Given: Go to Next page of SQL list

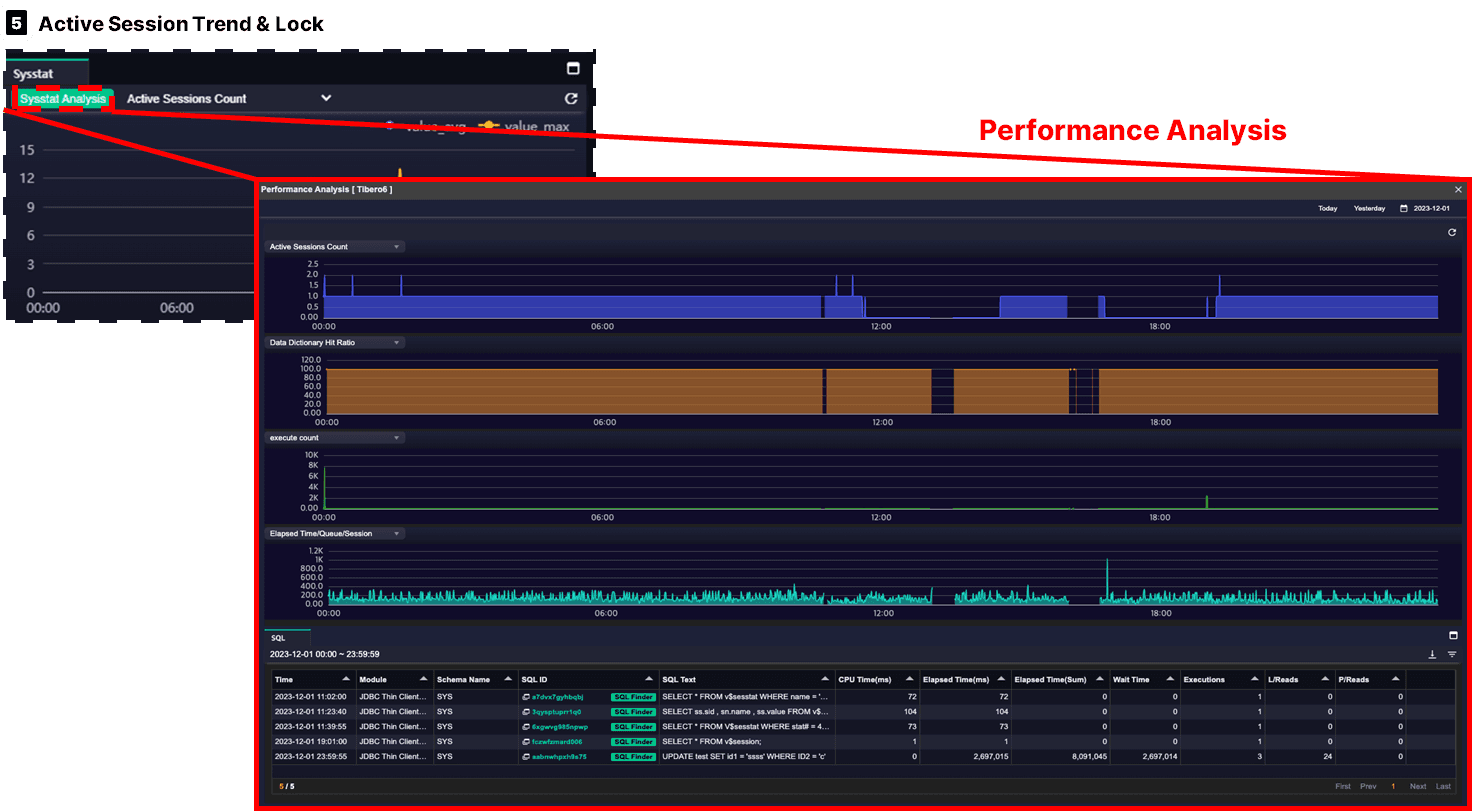Looking at the screenshot, I should 1418,787.
